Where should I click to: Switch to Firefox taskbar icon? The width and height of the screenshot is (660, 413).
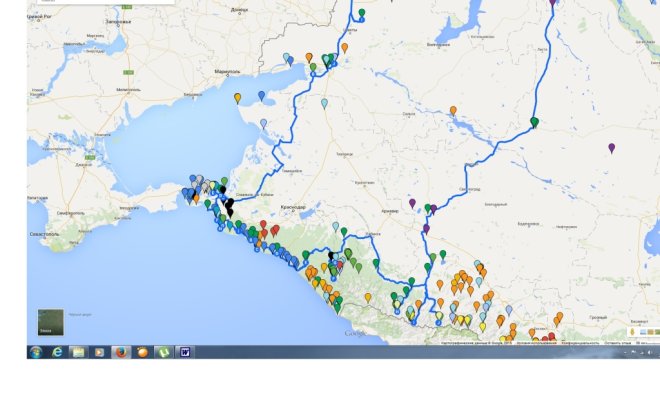pos(121,352)
